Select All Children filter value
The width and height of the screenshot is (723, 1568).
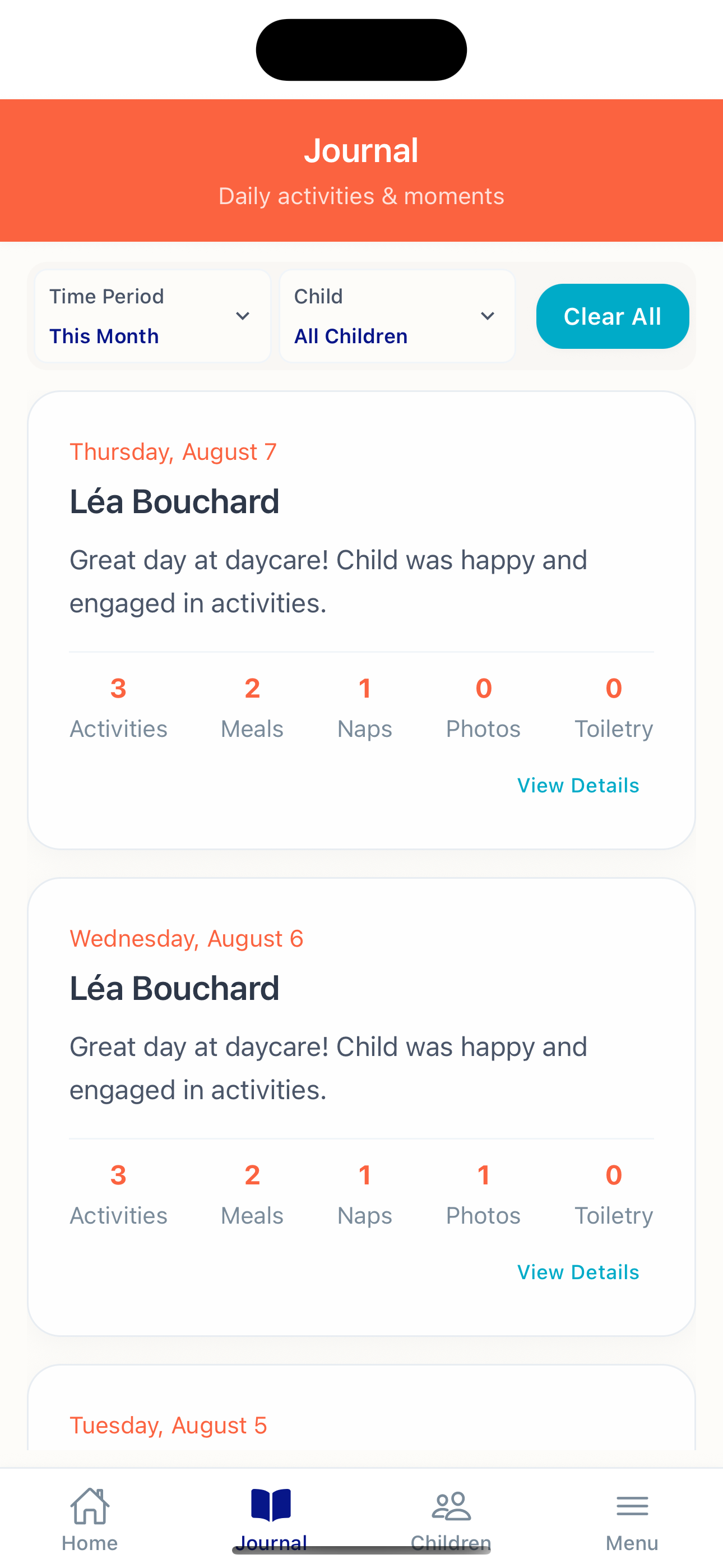(350, 336)
